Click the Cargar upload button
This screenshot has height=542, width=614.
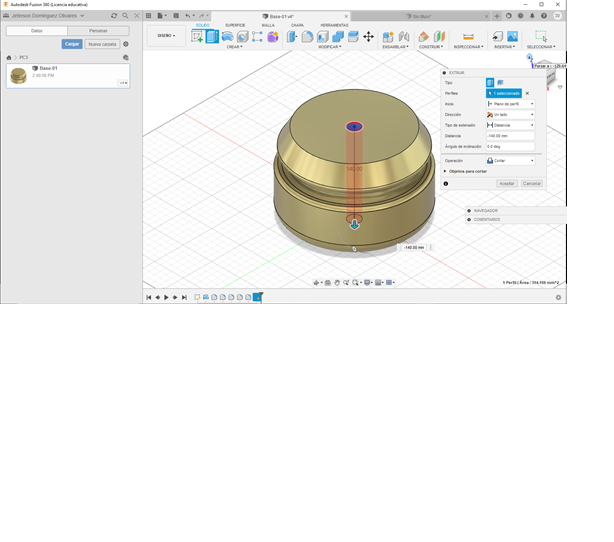tap(72, 44)
